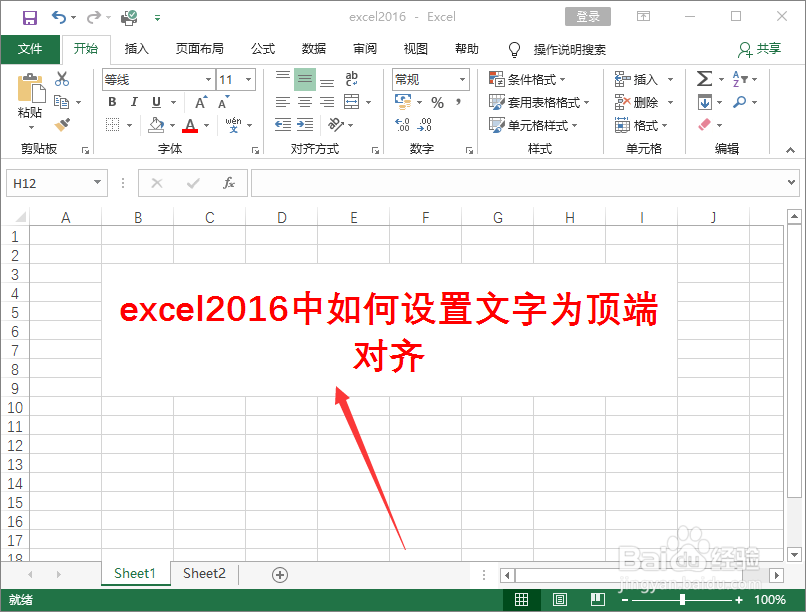806x612 pixels.
Task: Click the Cut scissors icon
Action: (62, 79)
